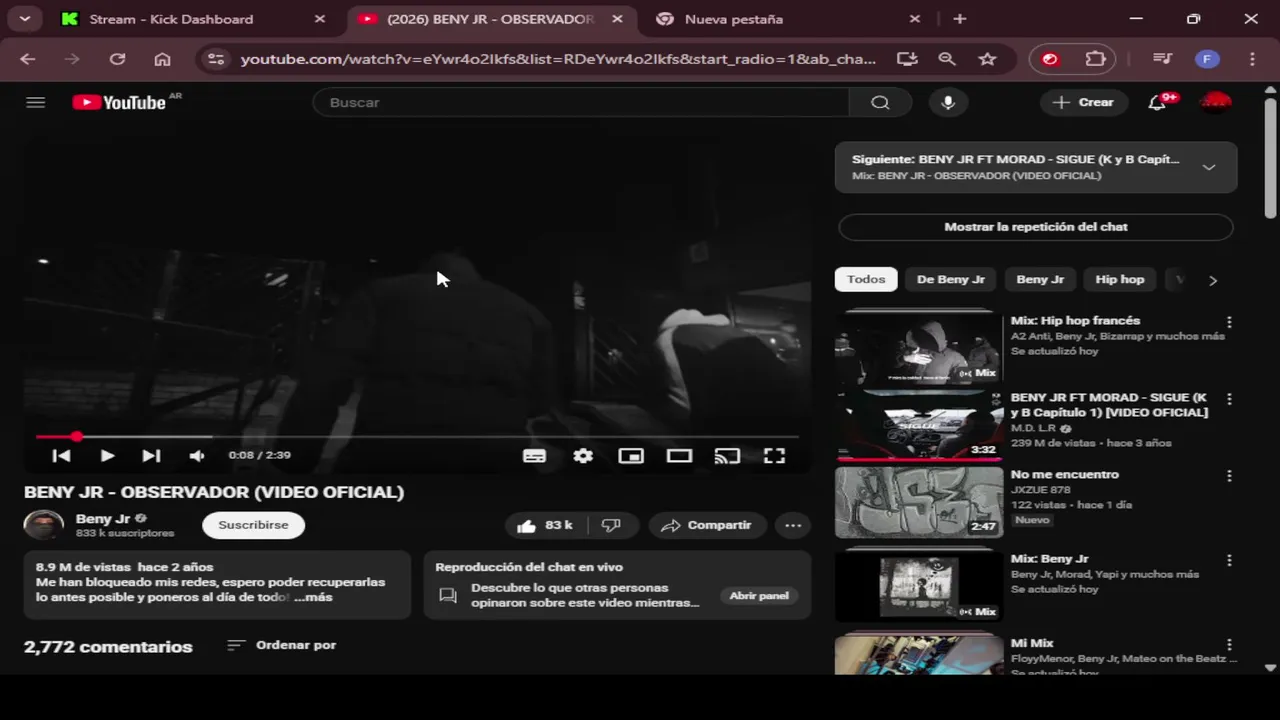Seek on the video progress bar
Image resolution: width=1280 pixels, height=720 pixels.
(x=417, y=437)
